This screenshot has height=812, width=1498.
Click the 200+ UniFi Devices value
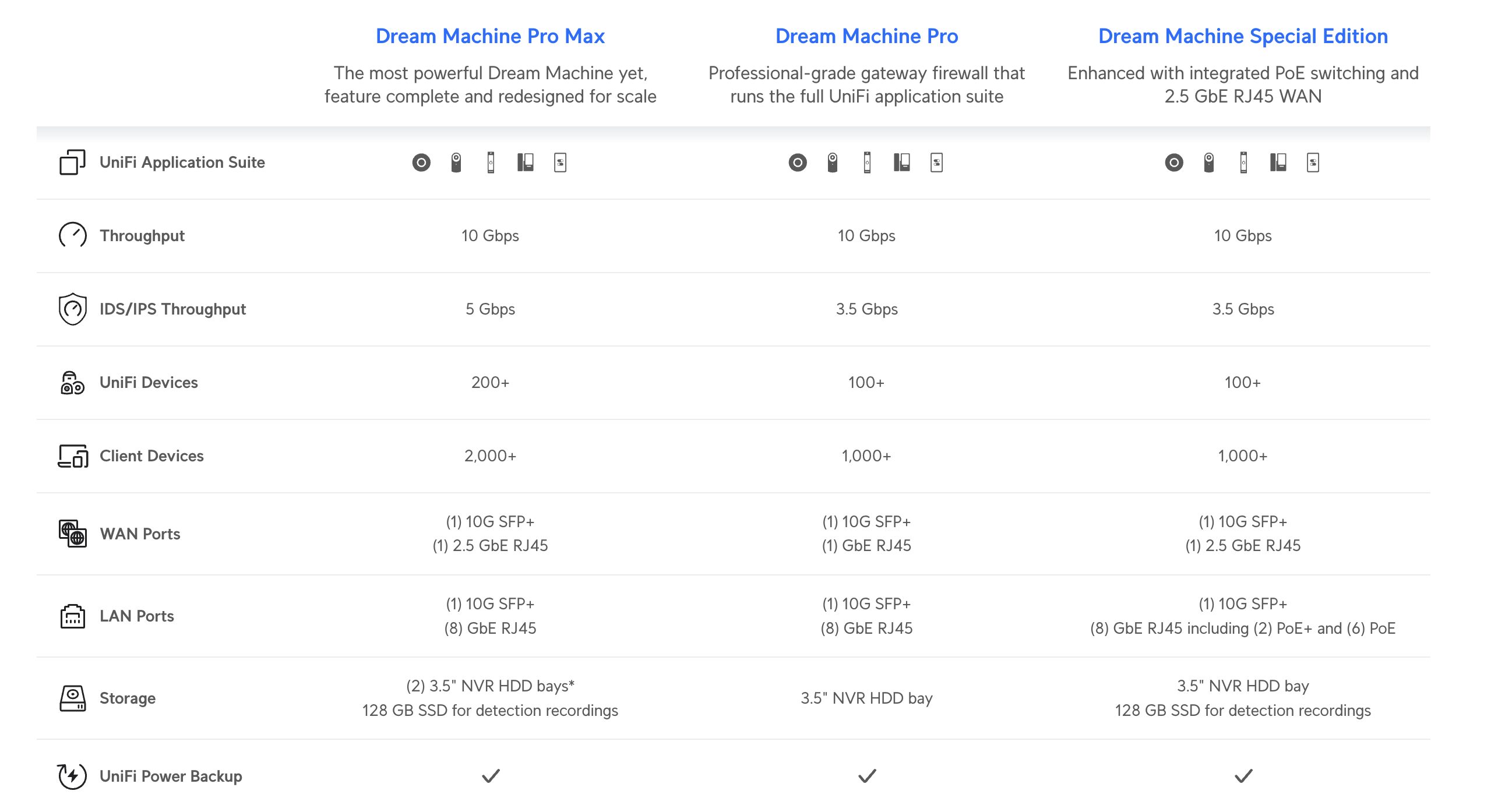(490, 383)
